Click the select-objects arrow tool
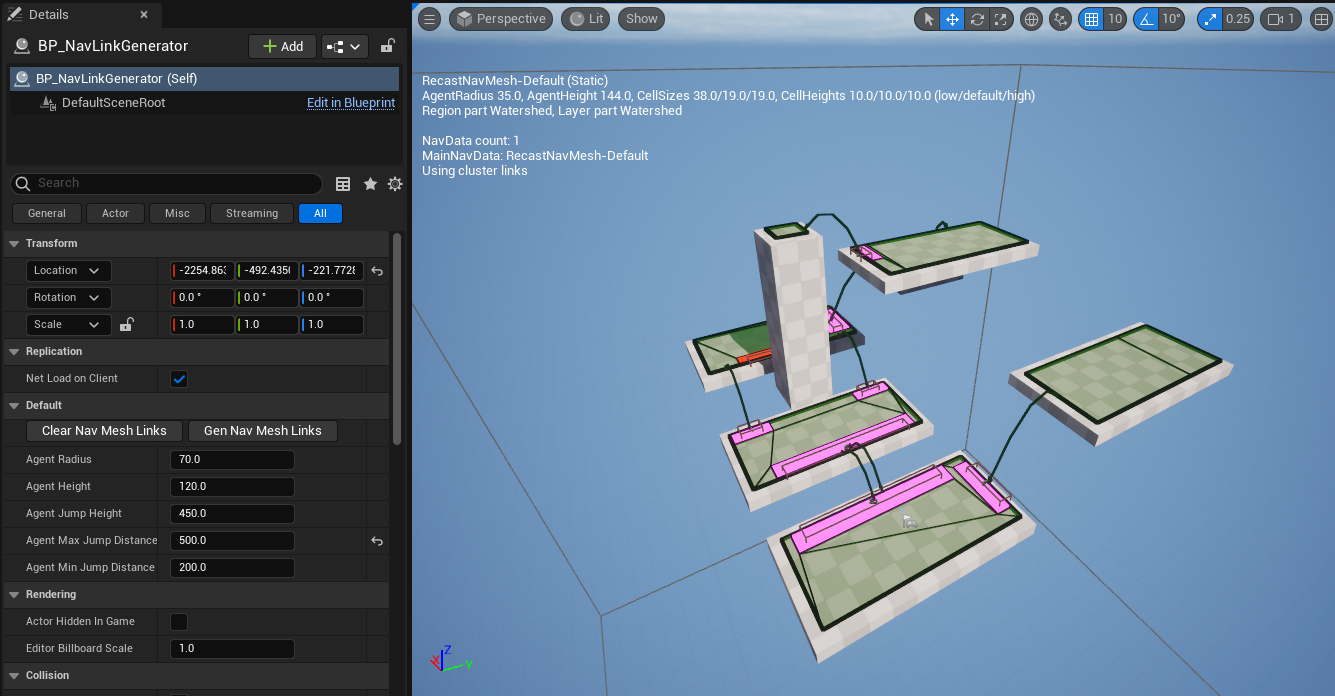Screen dimensions: 1335x696 click(928, 19)
